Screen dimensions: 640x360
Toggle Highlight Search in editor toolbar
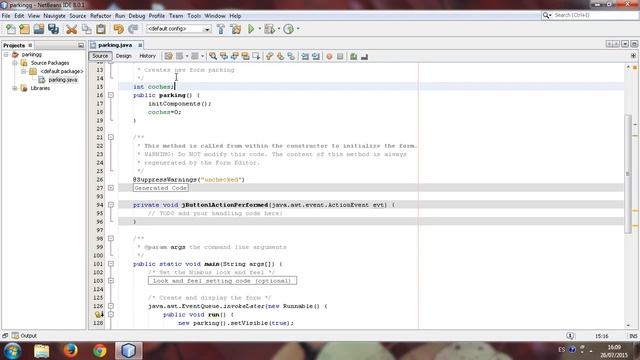[245, 56]
